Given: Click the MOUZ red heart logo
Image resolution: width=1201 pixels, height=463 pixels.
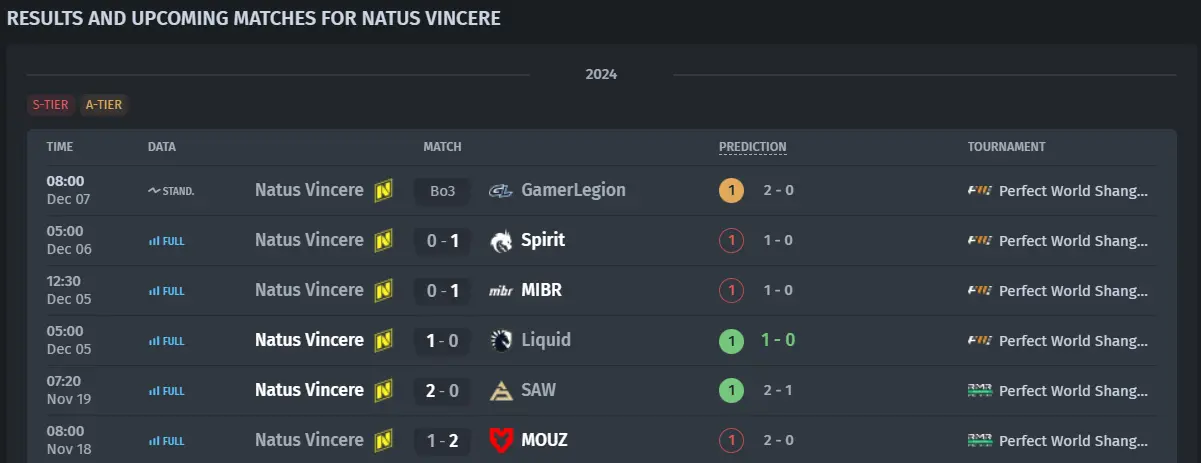Looking at the screenshot, I should click(x=501, y=440).
